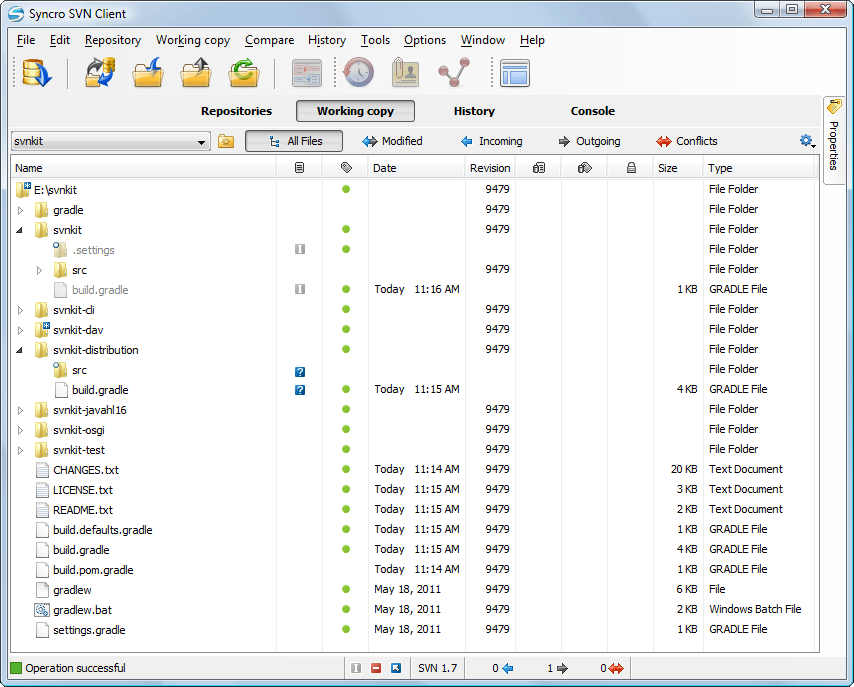Open the Revision Graph icon

point(454,72)
